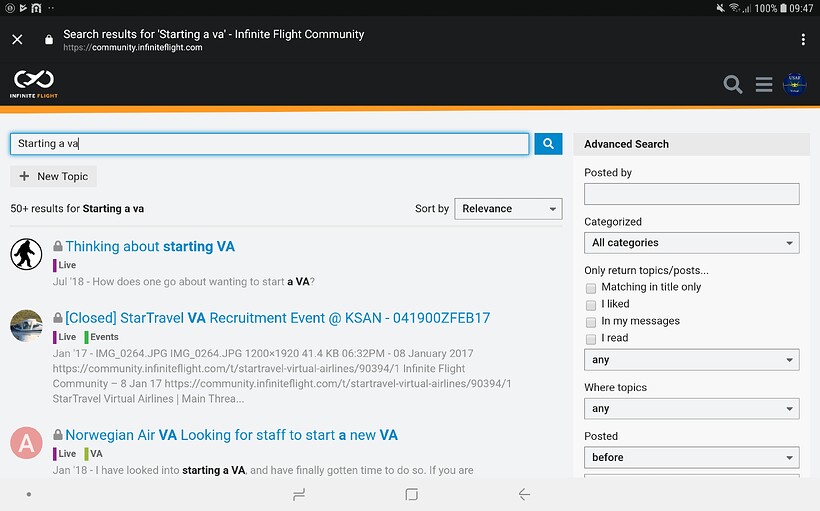
Task: Open the user profile avatar in header
Action: pos(794,84)
